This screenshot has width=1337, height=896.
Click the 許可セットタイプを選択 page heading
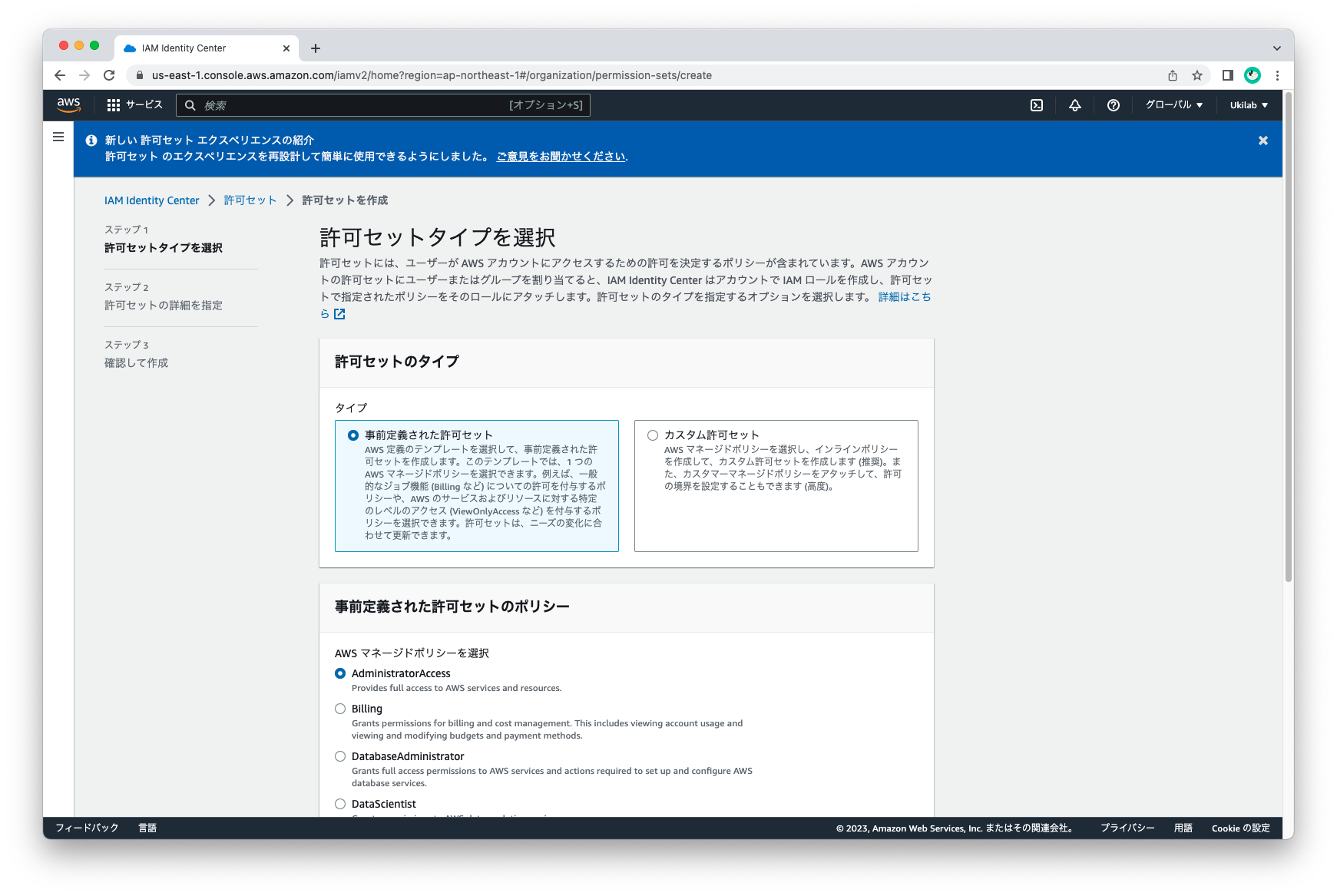point(438,237)
